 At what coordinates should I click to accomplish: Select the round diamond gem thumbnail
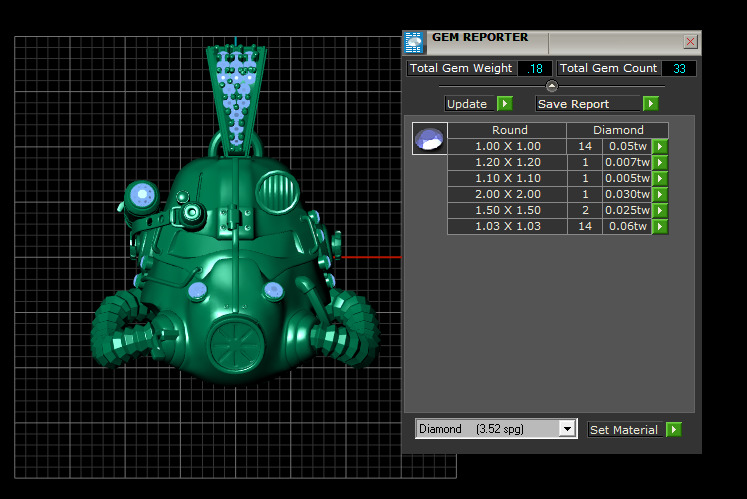pyautogui.click(x=429, y=139)
